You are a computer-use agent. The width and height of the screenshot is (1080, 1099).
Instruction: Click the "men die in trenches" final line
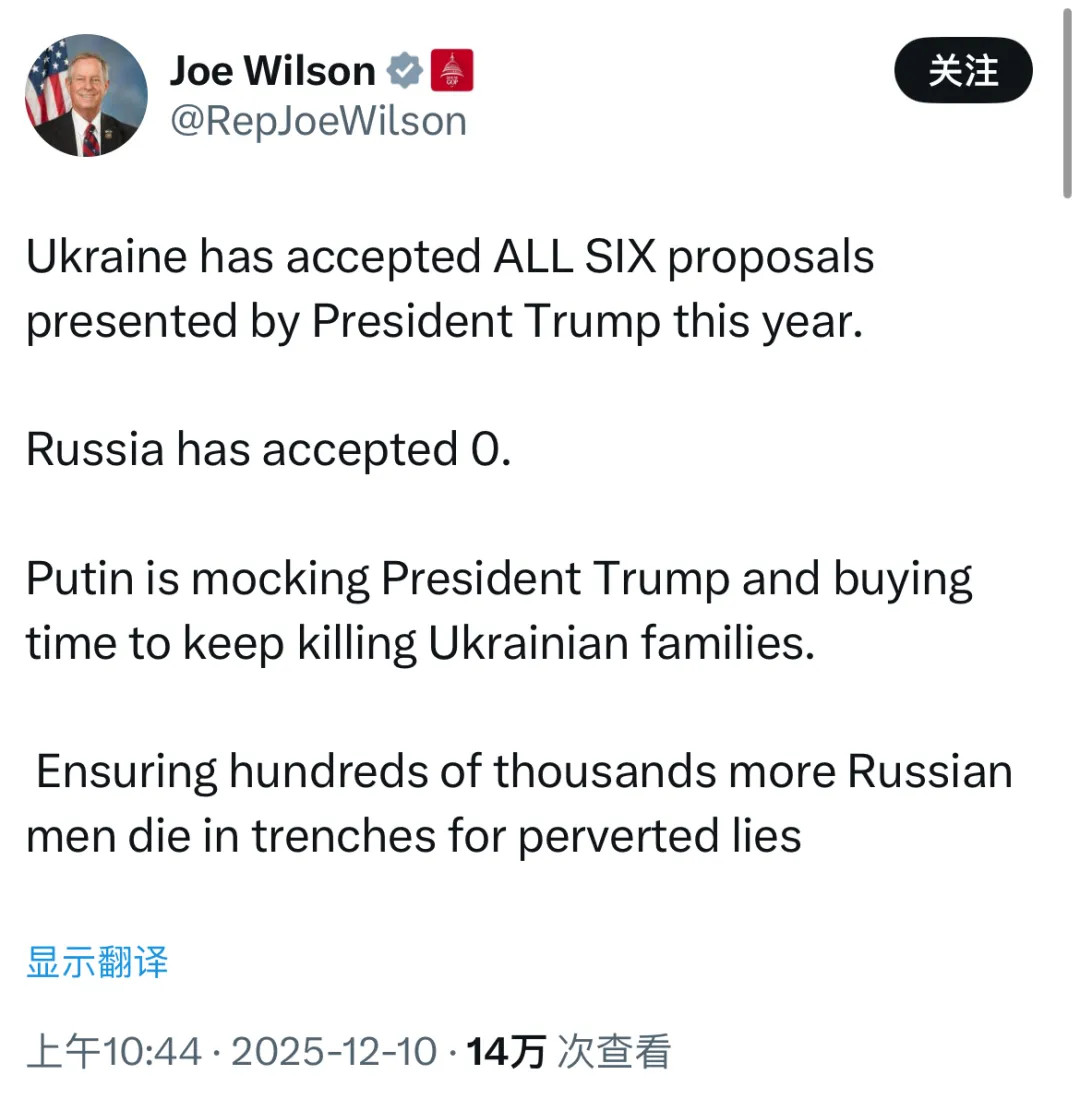point(413,837)
